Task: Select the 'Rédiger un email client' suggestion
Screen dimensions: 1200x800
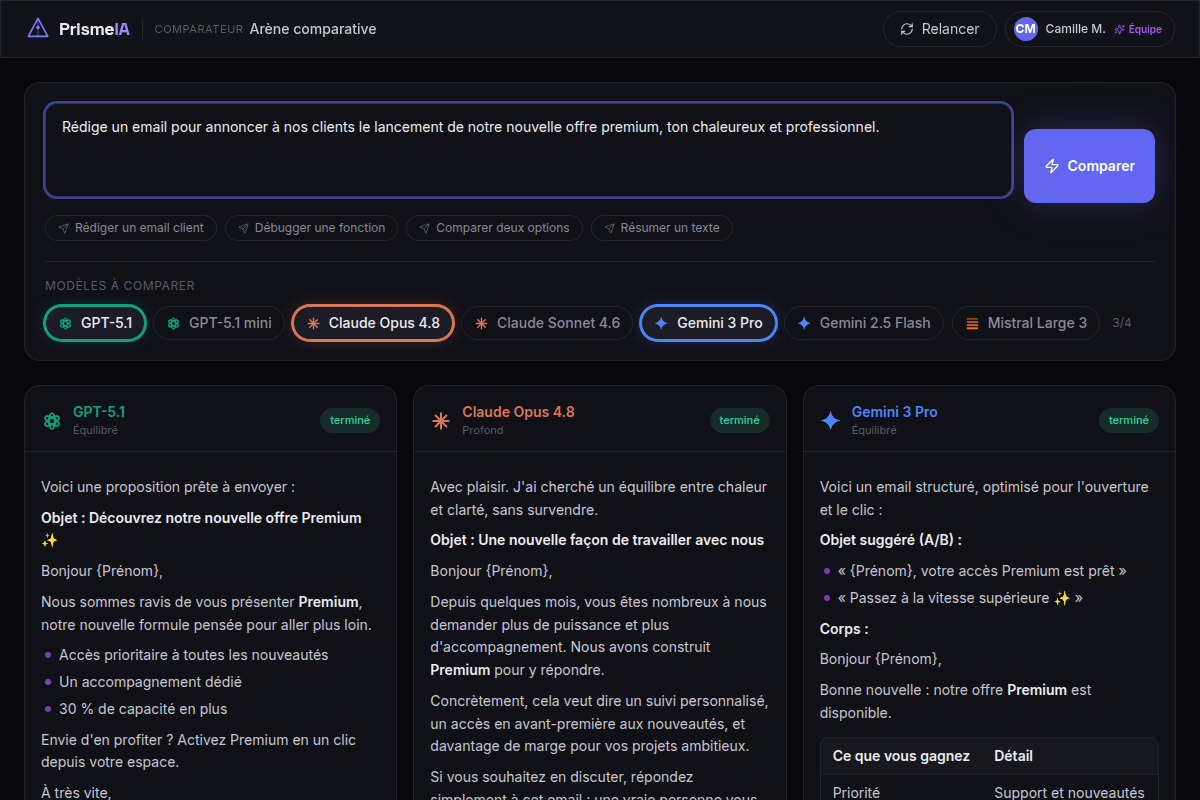Action: tap(131, 228)
